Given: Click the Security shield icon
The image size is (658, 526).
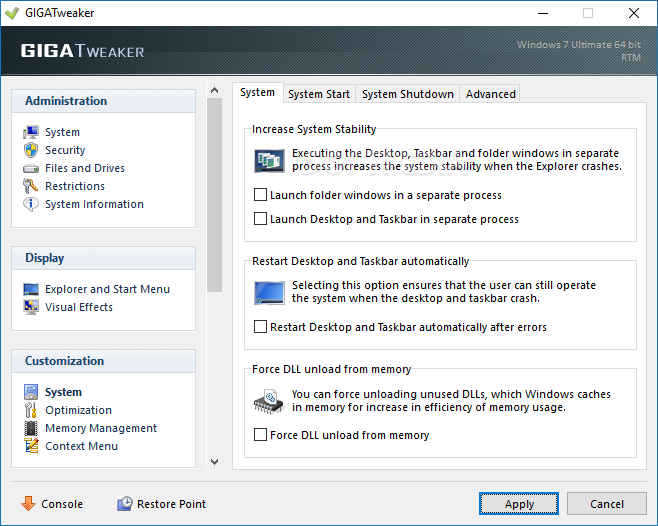Looking at the screenshot, I should (31, 150).
